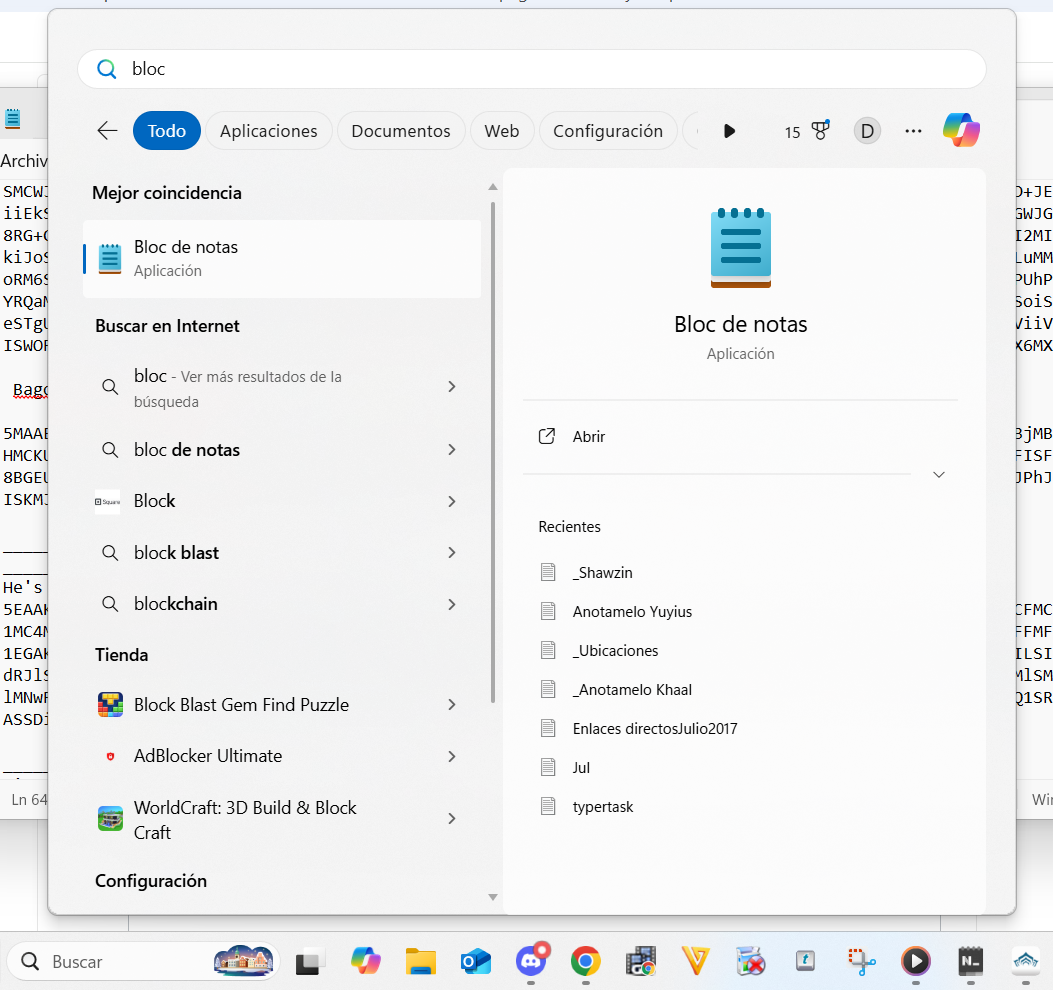1053x990 pixels.
Task: Click the results scrollbar down arrow
Action: pos(493,897)
